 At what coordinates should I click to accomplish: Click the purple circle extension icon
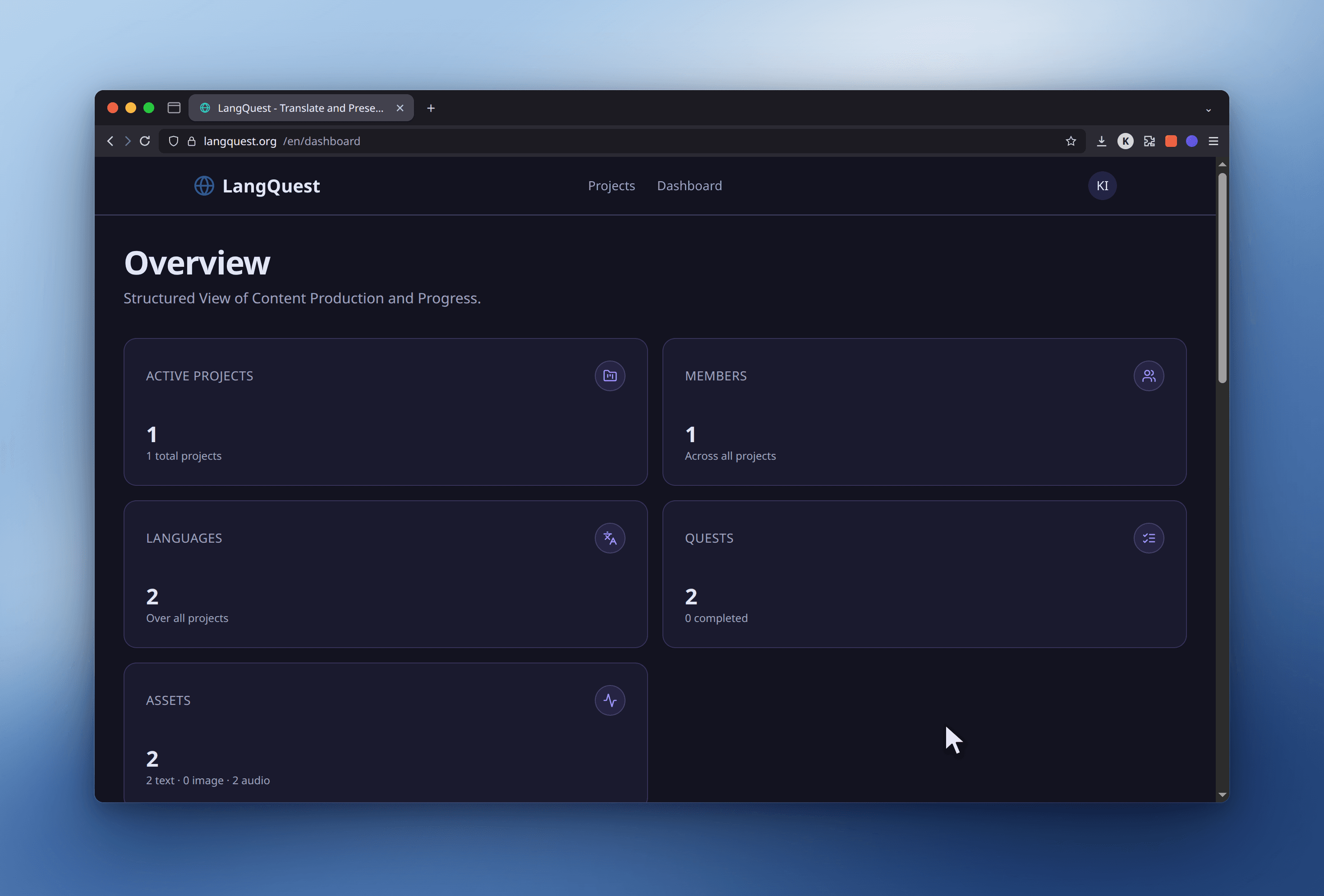(x=1192, y=141)
